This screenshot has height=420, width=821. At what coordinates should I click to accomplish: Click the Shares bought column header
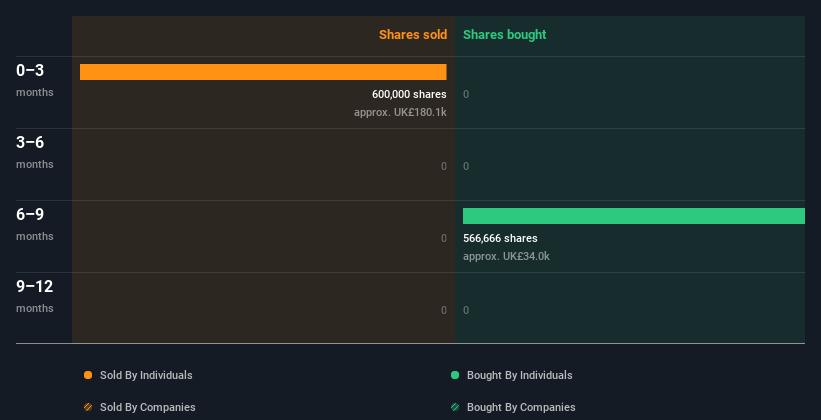505,35
